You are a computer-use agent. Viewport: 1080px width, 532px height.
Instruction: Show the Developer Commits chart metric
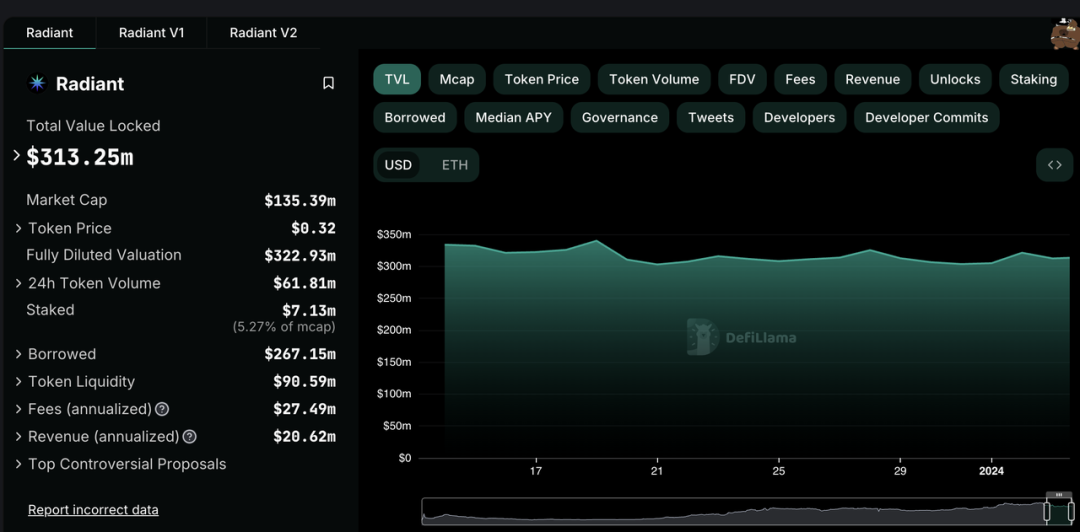926,117
